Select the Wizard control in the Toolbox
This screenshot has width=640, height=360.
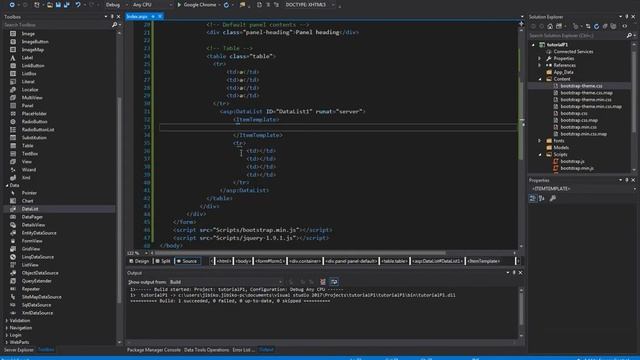coord(29,170)
